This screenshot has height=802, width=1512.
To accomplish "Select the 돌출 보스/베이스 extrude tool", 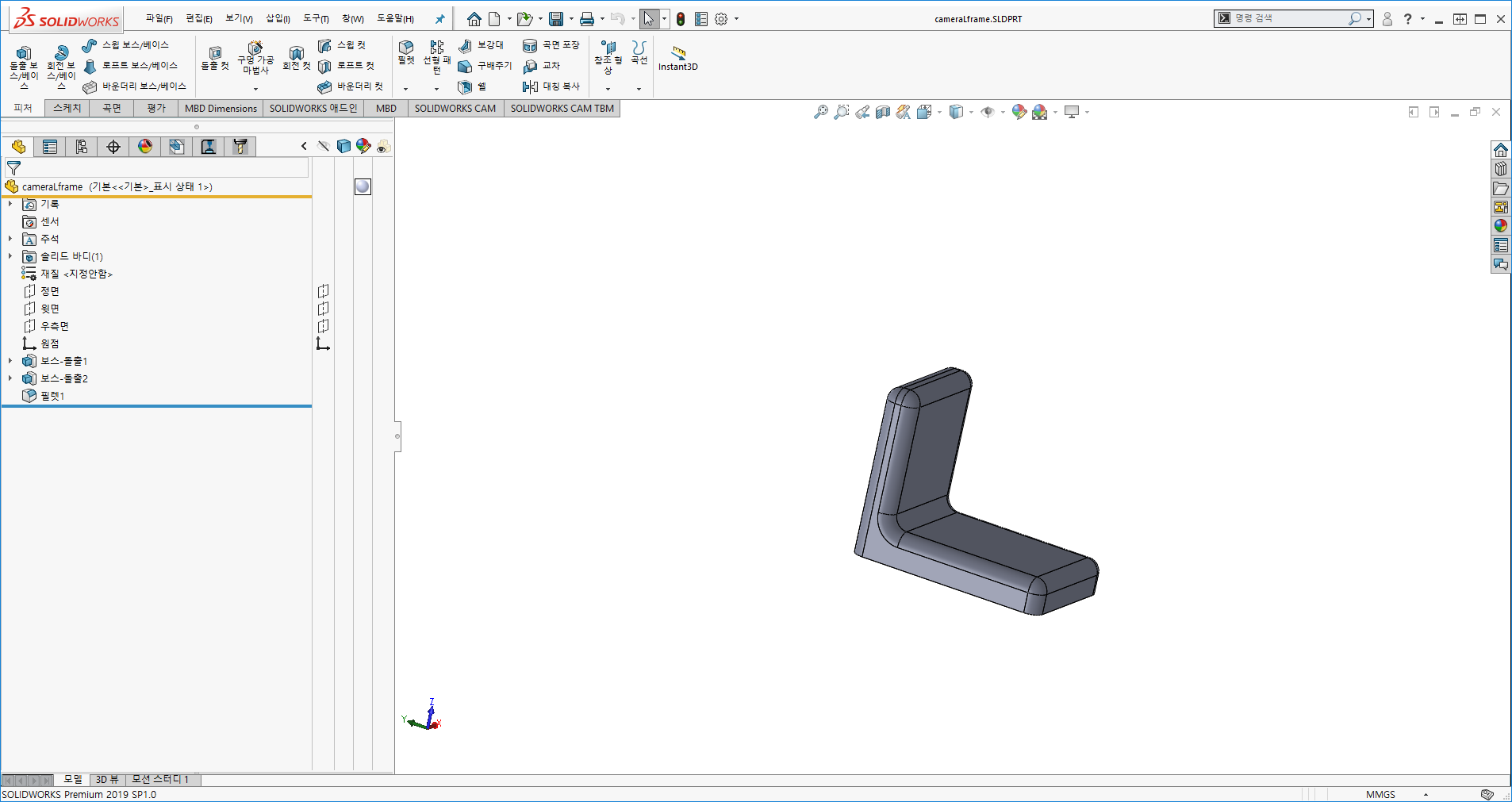I will click(23, 66).
